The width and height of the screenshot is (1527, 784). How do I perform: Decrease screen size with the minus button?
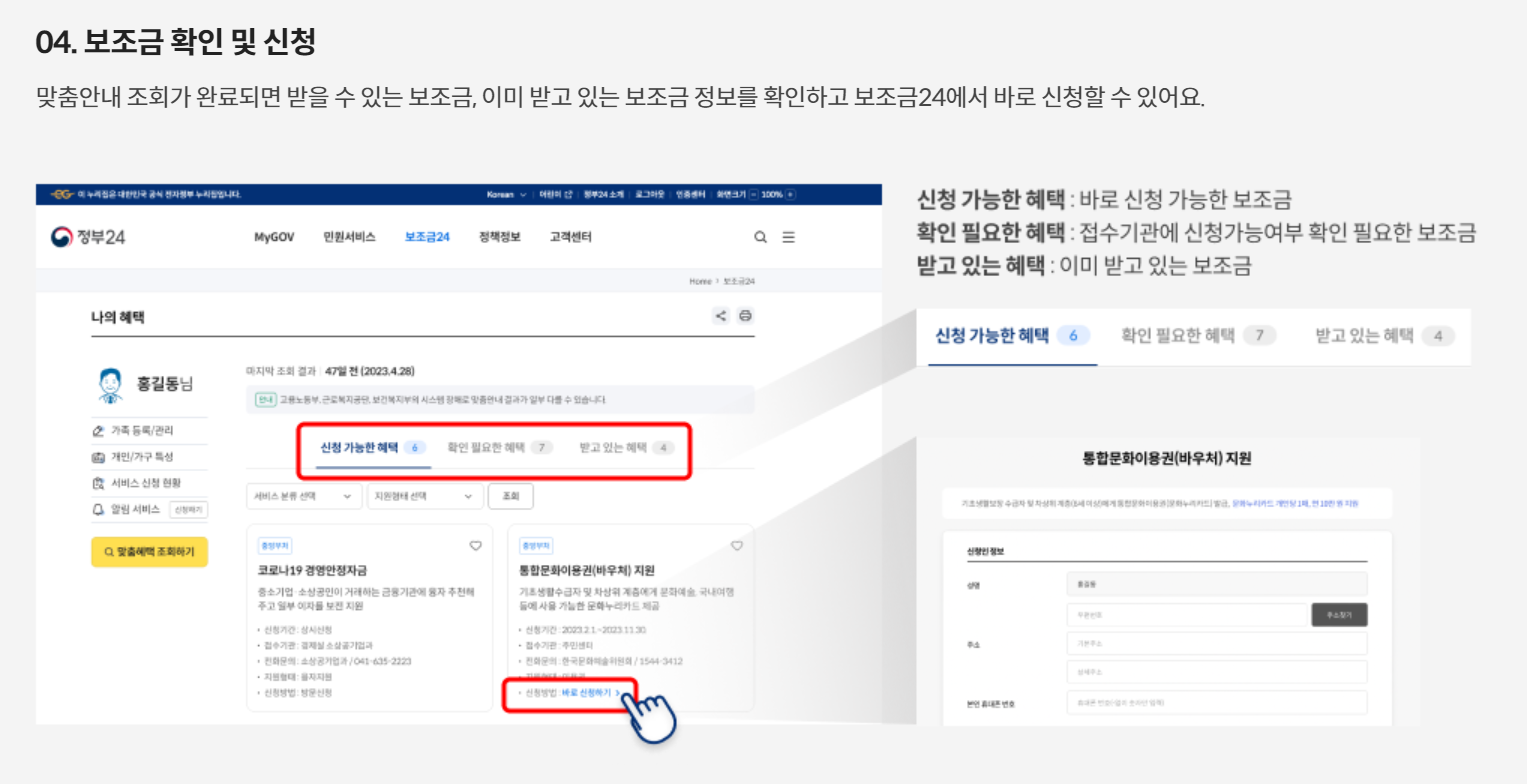753,194
